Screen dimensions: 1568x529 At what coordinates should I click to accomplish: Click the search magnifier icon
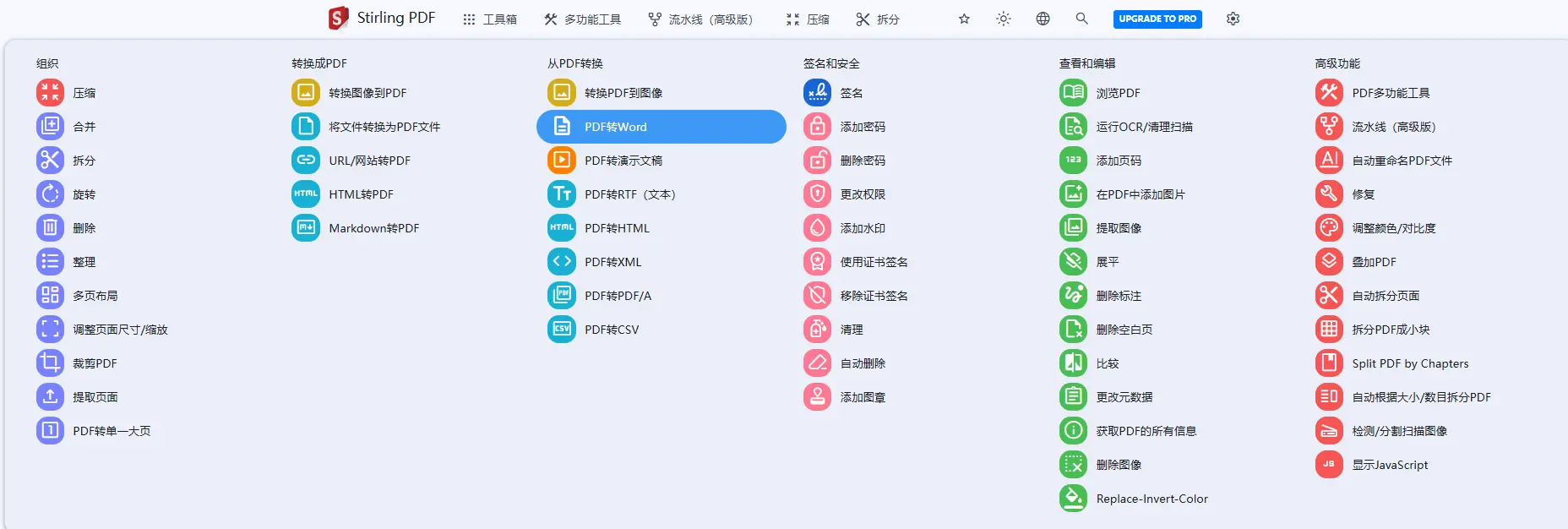tap(1082, 19)
